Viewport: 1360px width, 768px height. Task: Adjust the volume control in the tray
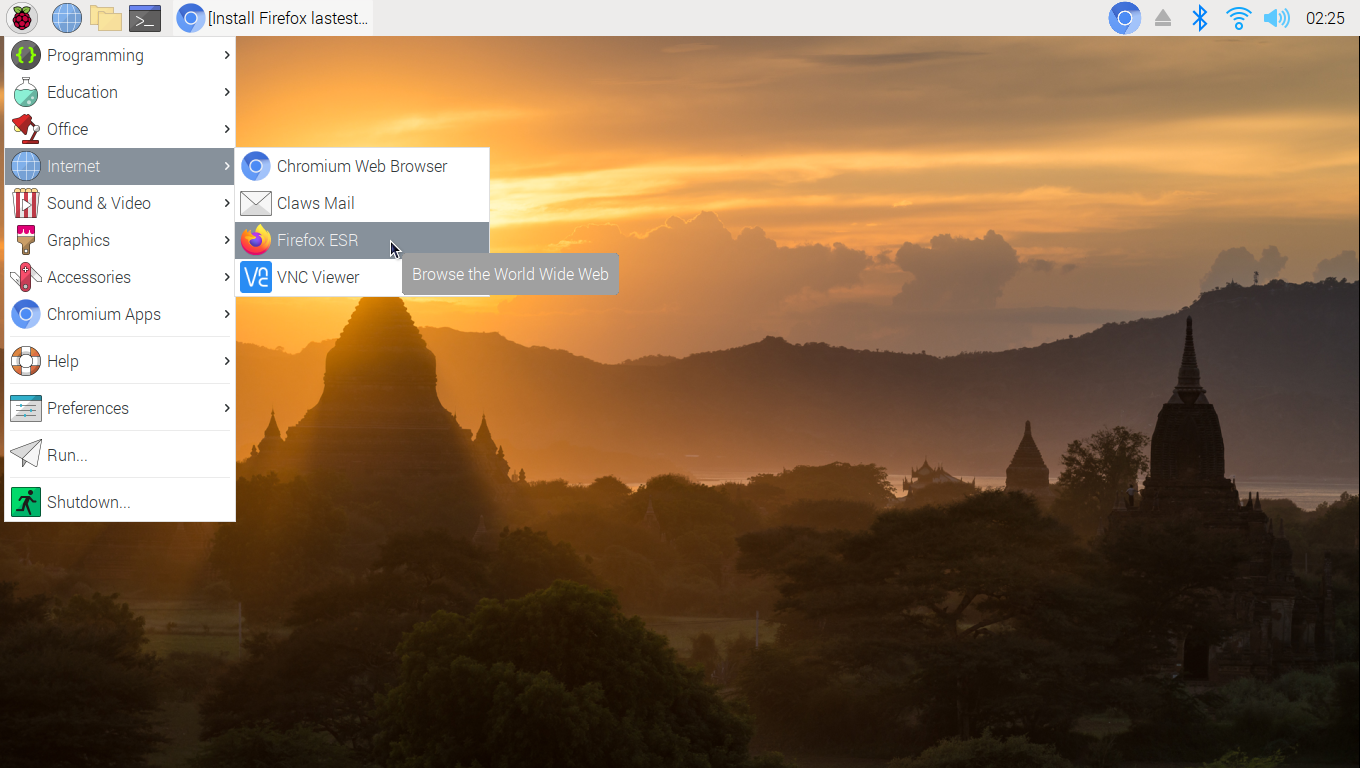coord(1277,17)
